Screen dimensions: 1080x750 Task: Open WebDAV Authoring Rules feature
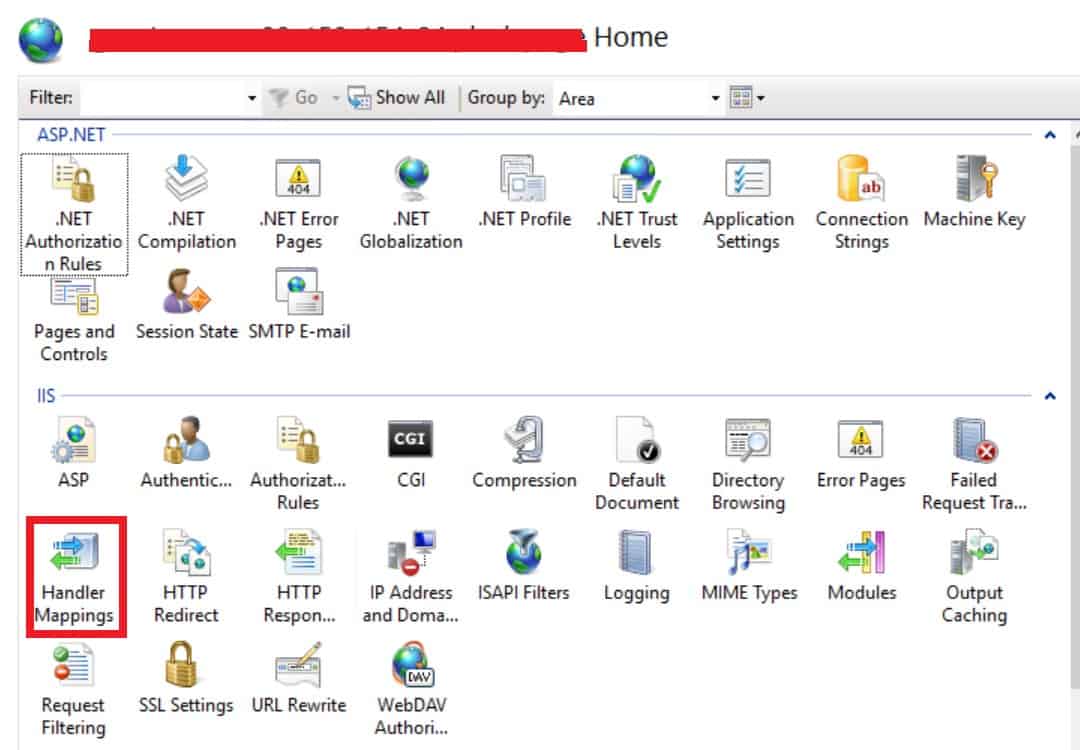point(411,689)
